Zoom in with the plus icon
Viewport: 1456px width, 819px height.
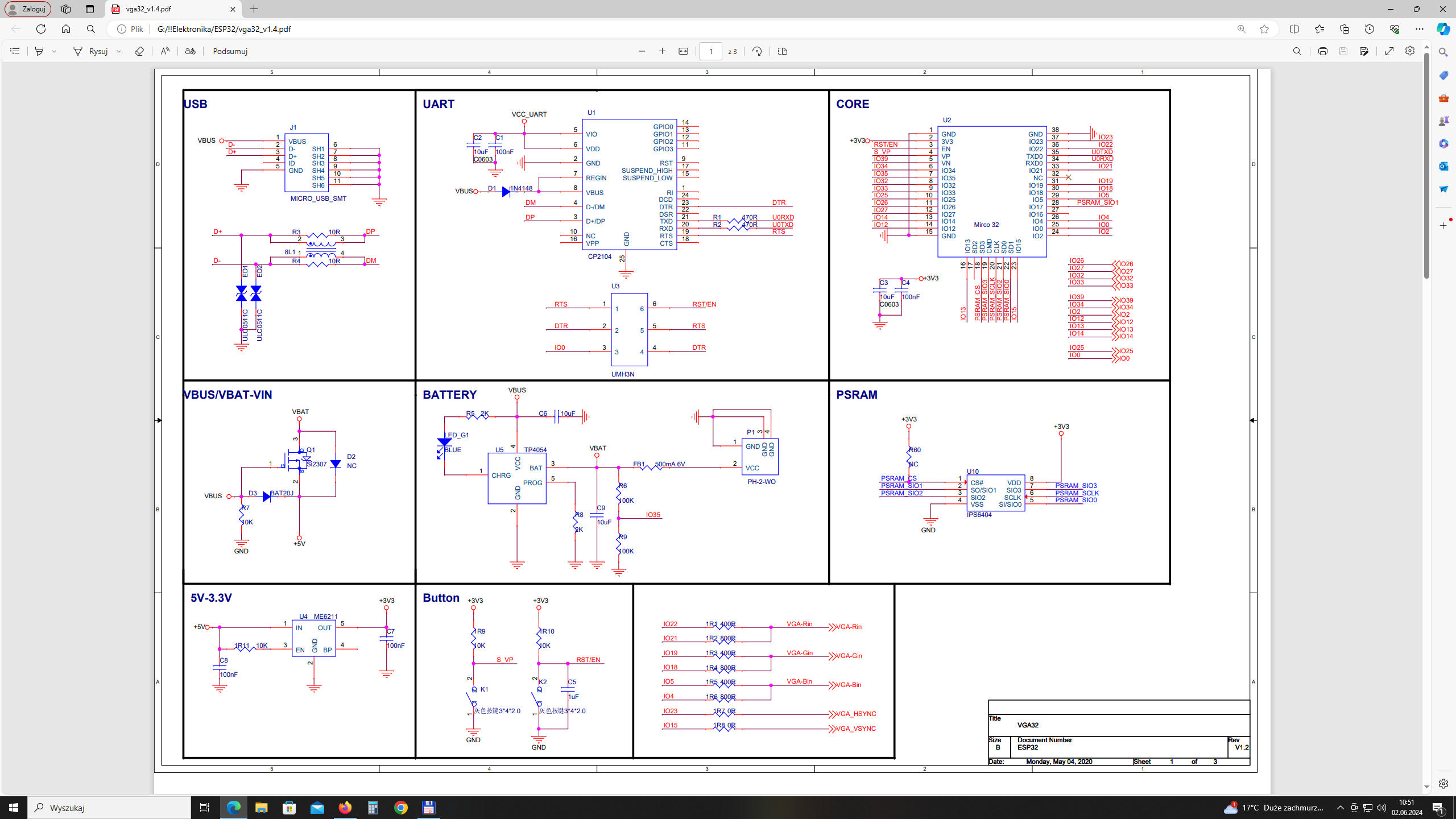[x=663, y=51]
